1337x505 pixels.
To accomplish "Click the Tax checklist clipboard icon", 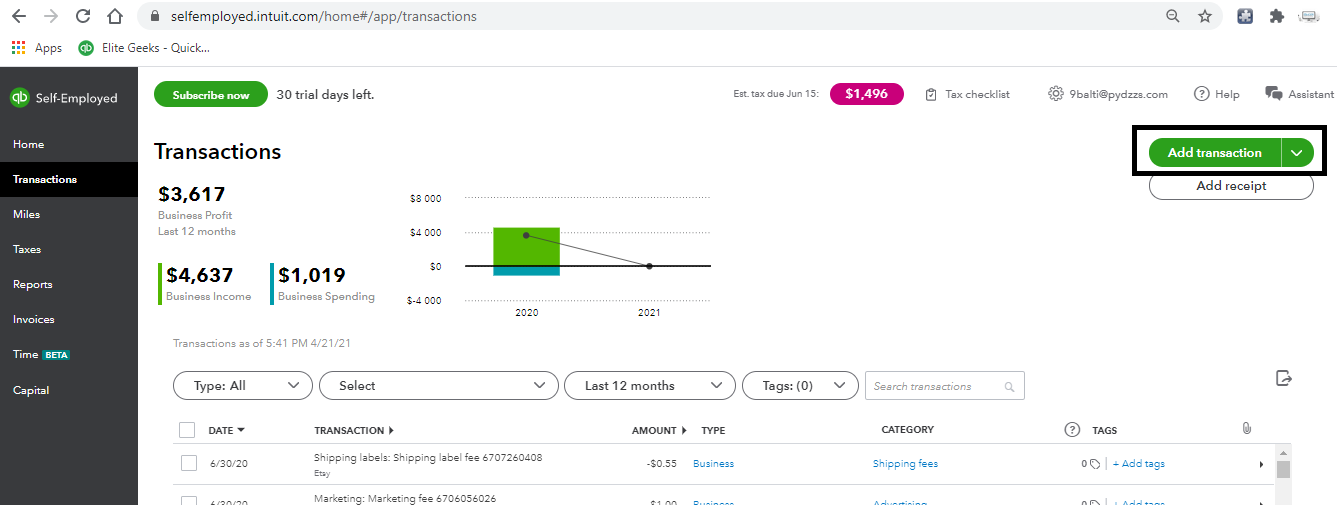I will (931, 94).
